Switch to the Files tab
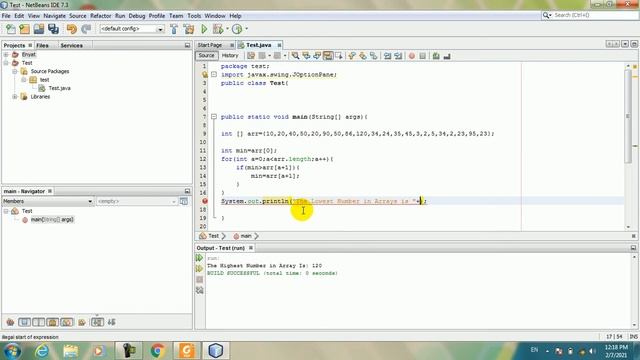The image size is (640, 360). tap(42, 45)
